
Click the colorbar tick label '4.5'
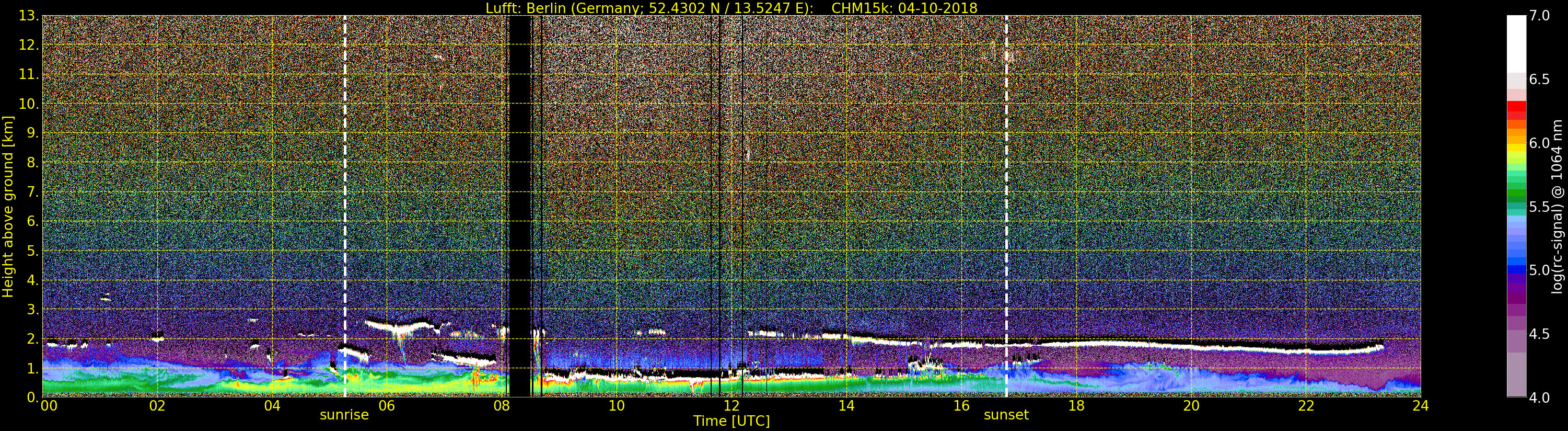[1539, 334]
